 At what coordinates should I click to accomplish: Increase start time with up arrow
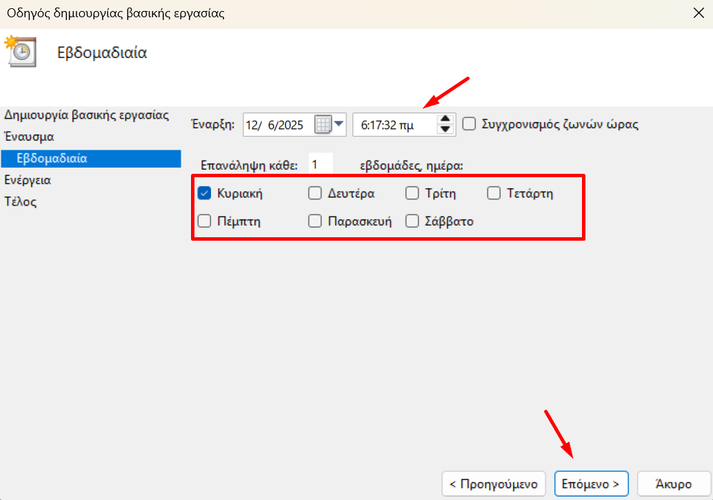pos(445,119)
